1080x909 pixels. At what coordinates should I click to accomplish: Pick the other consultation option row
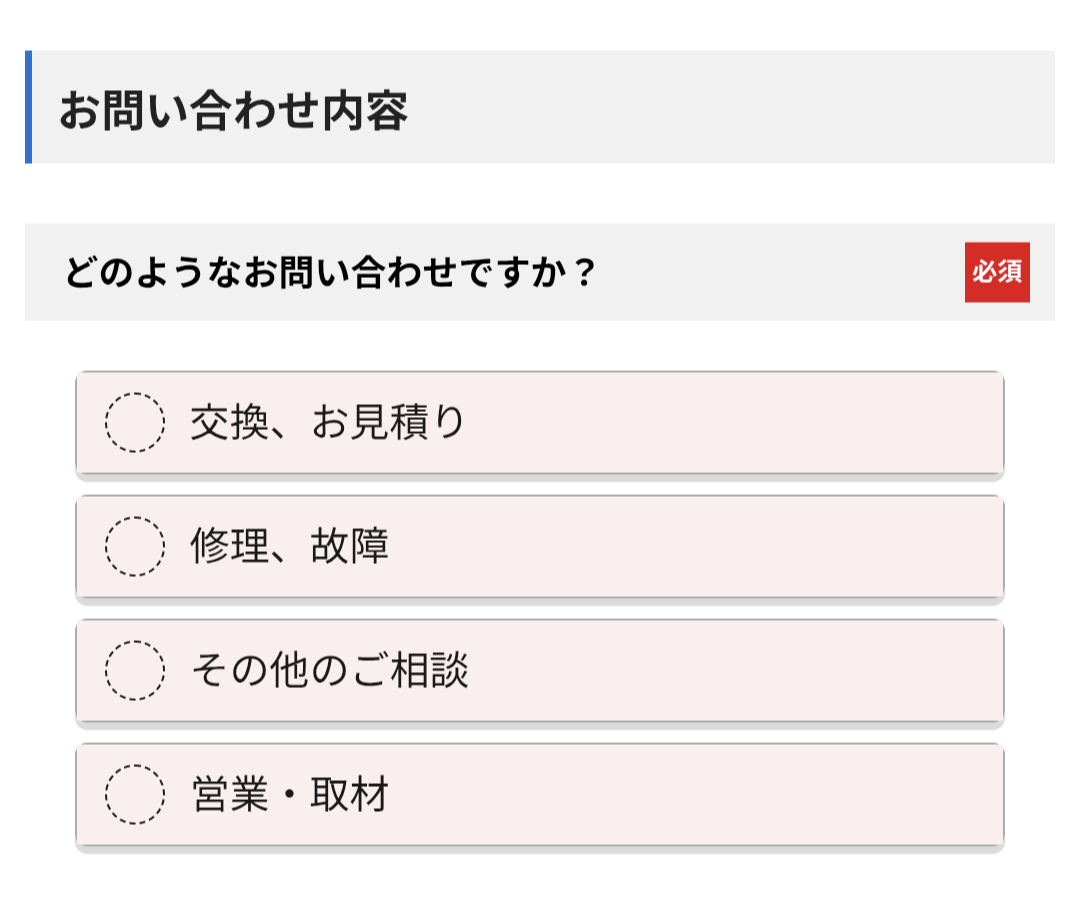click(540, 672)
